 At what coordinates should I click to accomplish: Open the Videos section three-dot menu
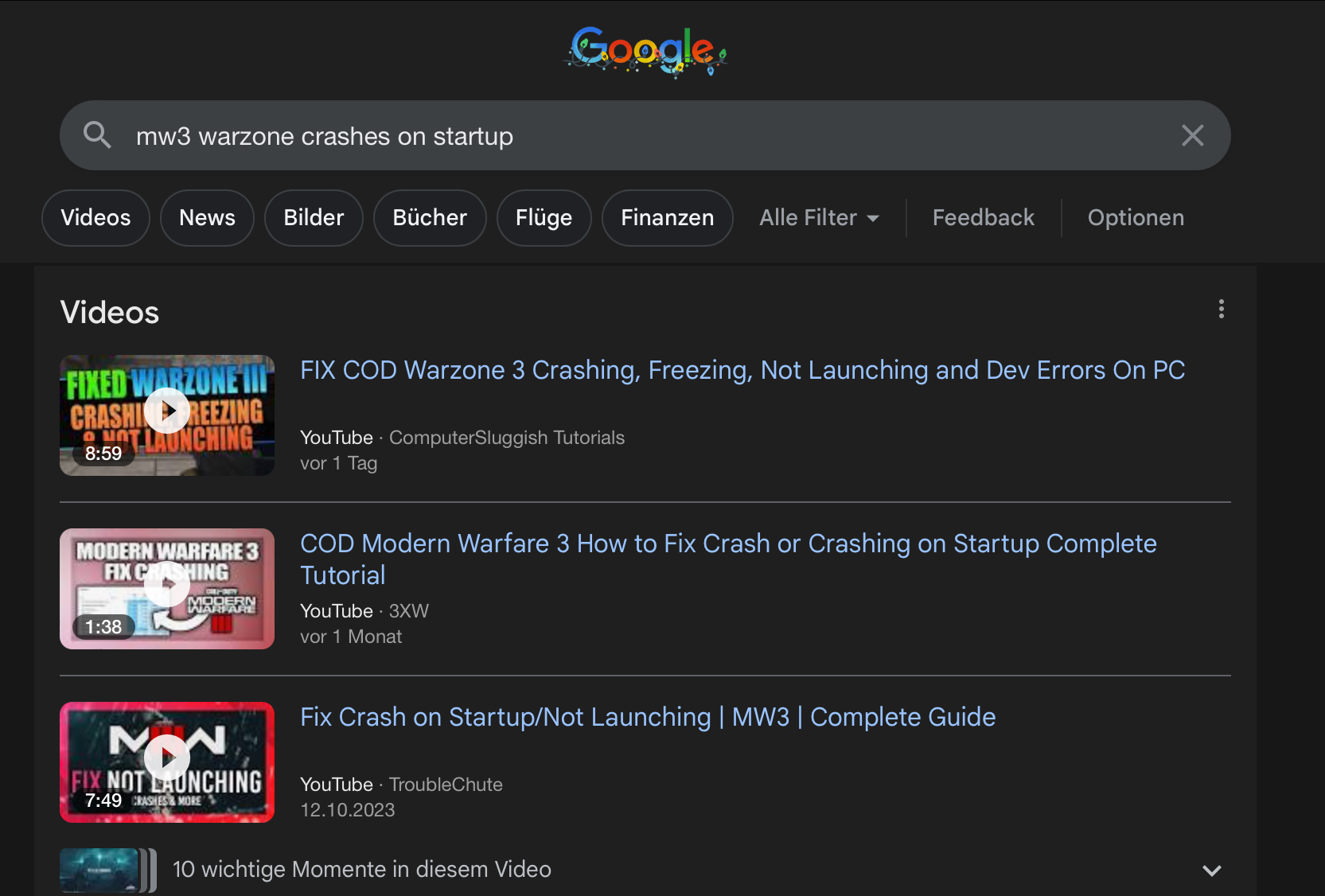pyautogui.click(x=1221, y=309)
